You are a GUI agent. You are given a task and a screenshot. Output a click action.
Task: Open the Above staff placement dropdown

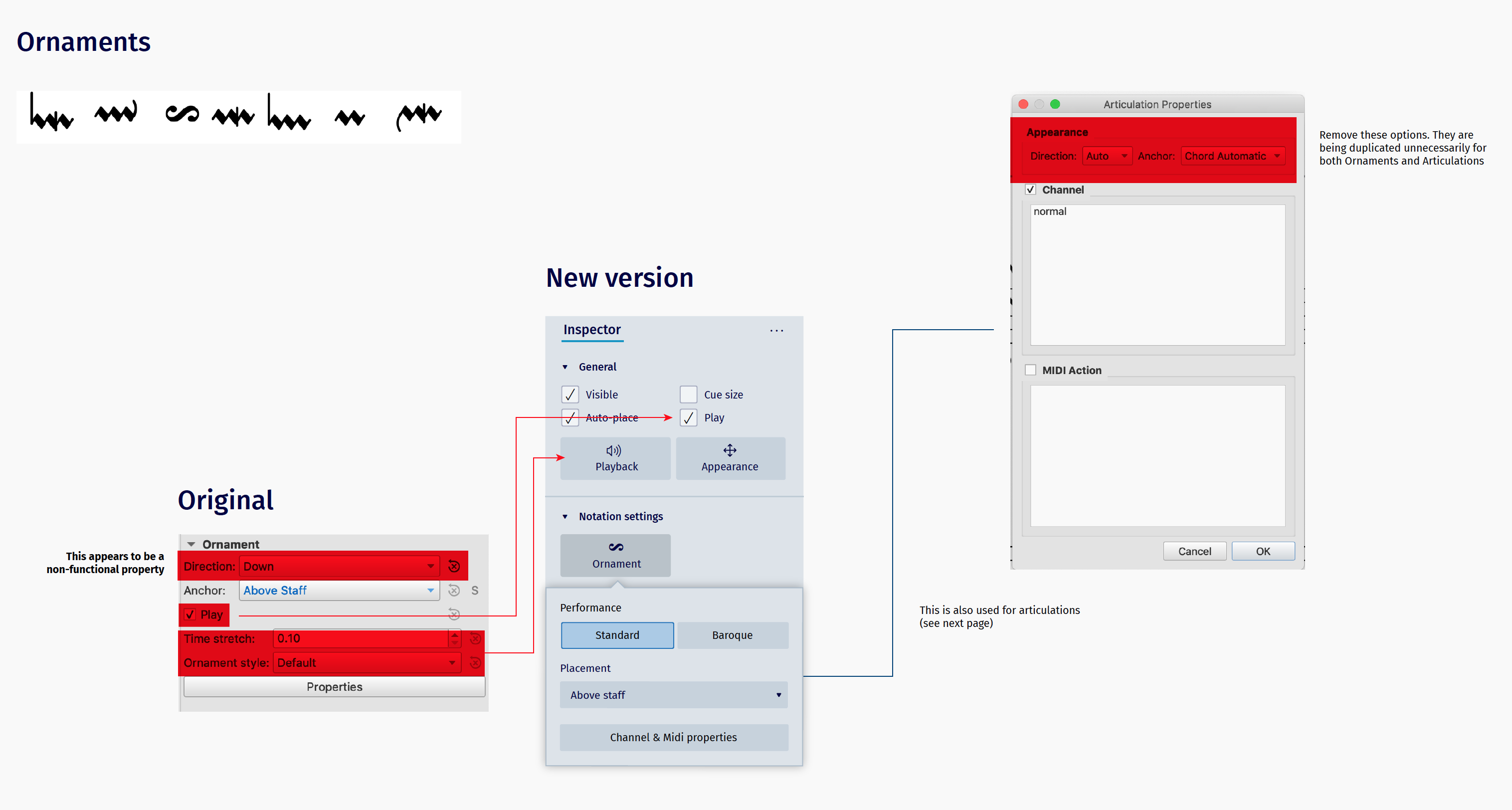[673, 694]
